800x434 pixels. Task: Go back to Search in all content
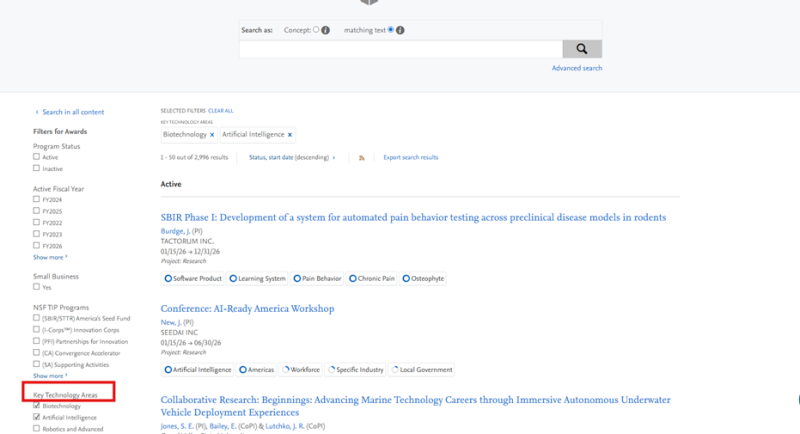(72, 112)
